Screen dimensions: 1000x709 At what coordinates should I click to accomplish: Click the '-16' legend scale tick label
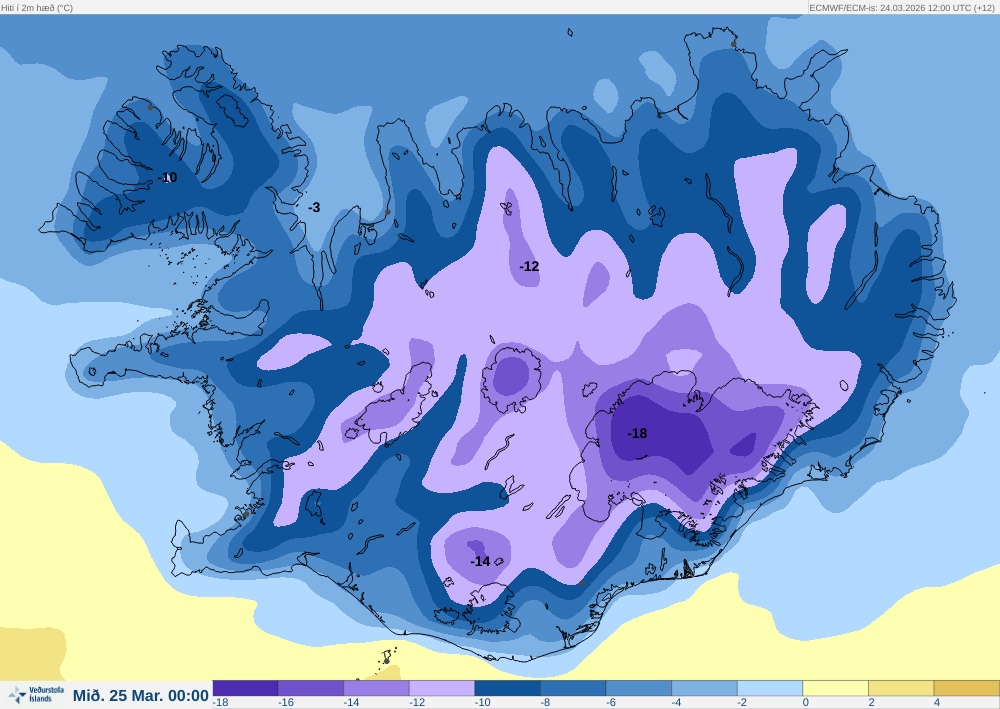pos(286,702)
